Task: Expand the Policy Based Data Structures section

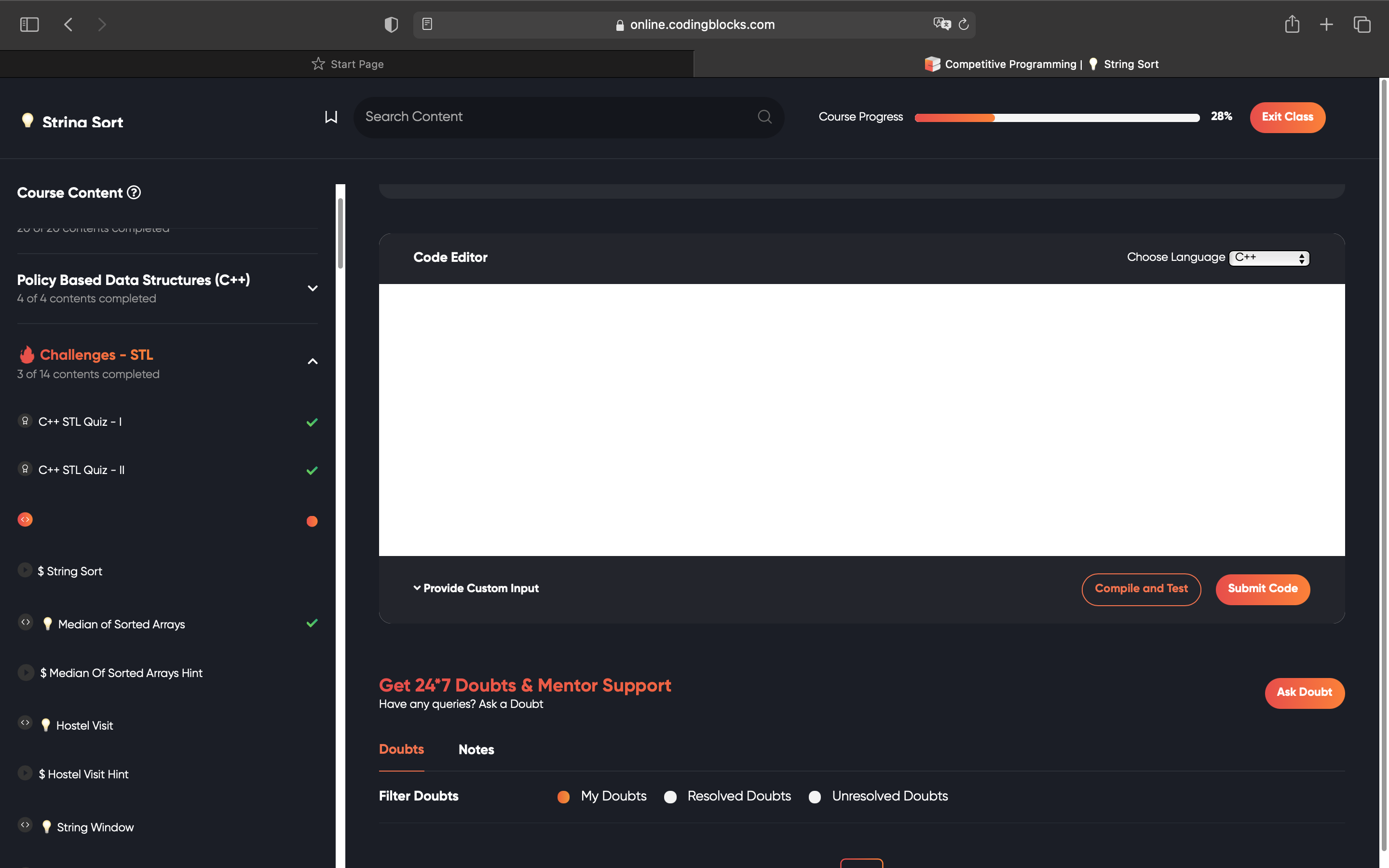Action: coord(312,288)
